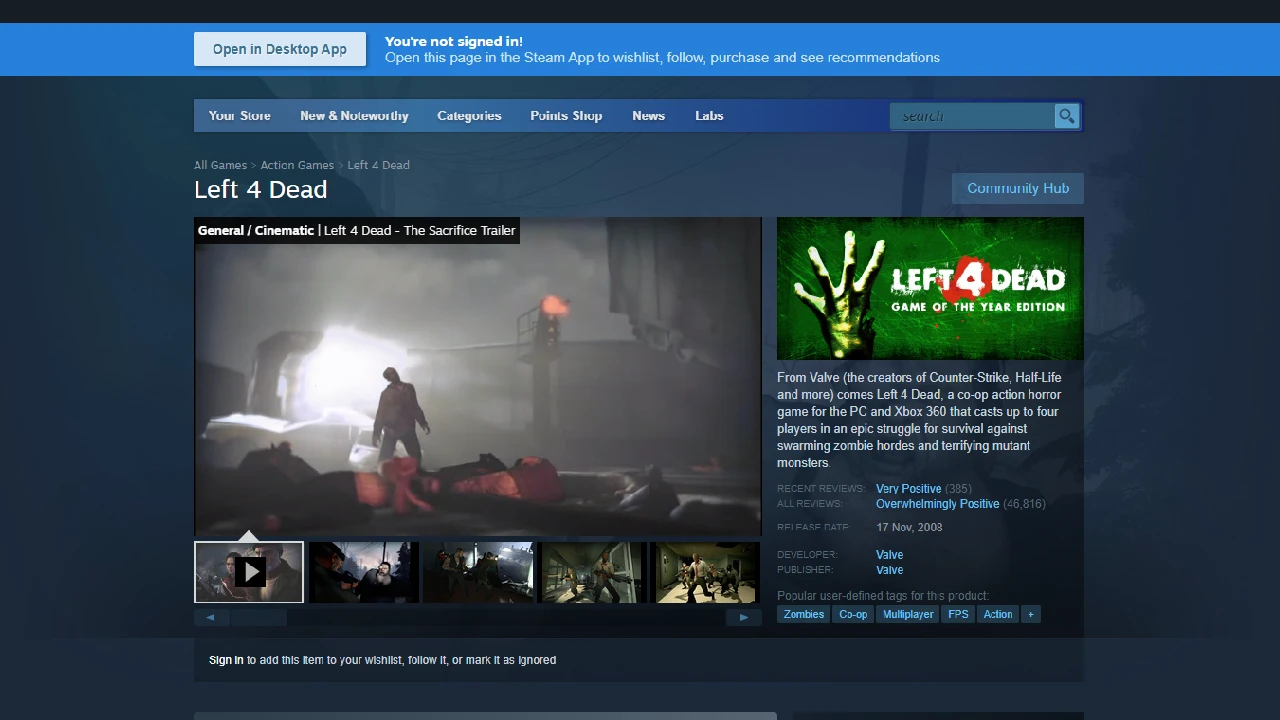Open the News section
Screen dimensions: 1280x720
pos(648,115)
